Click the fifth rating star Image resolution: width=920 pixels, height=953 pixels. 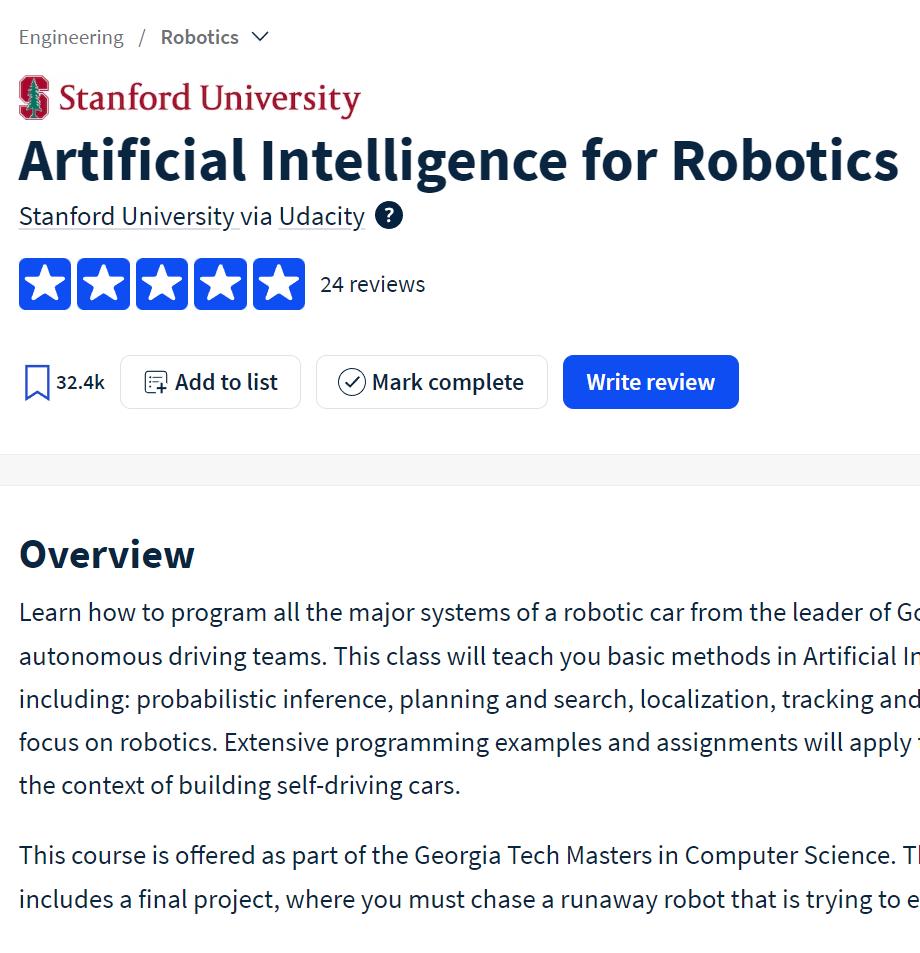tap(279, 284)
